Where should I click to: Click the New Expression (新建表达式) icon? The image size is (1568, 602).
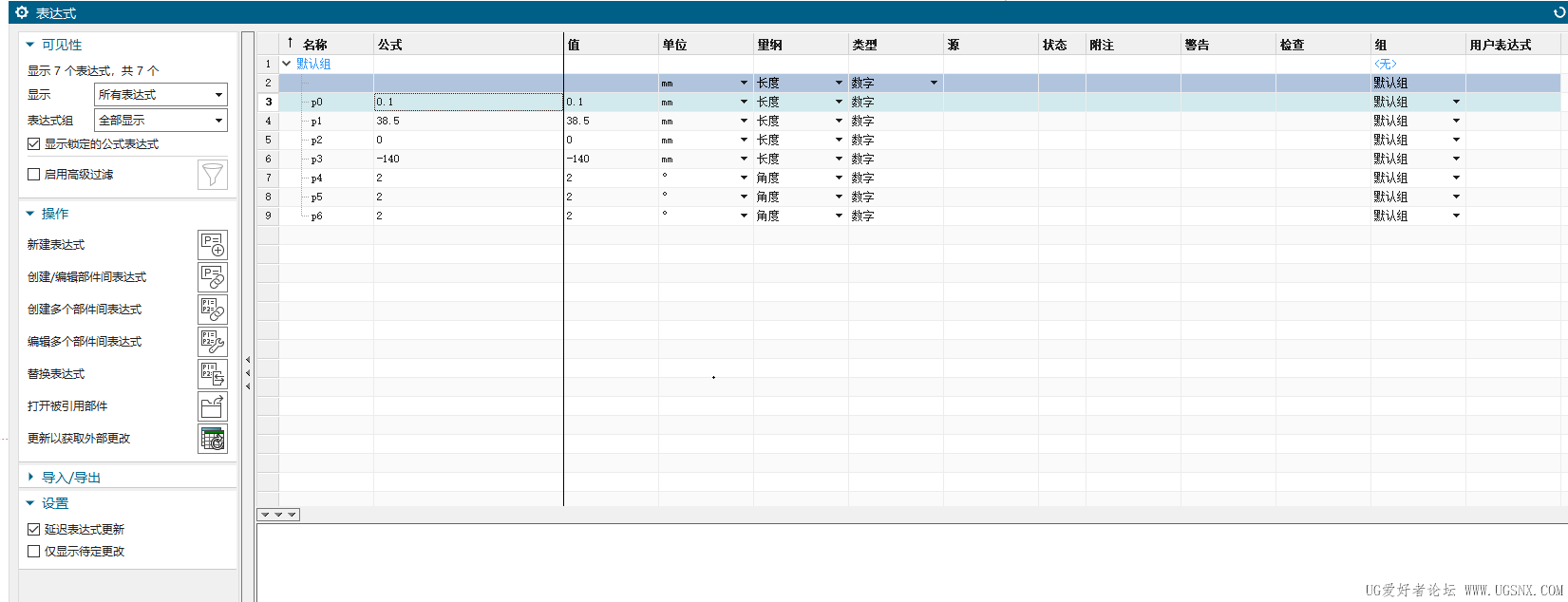click(x=213, y=245)
